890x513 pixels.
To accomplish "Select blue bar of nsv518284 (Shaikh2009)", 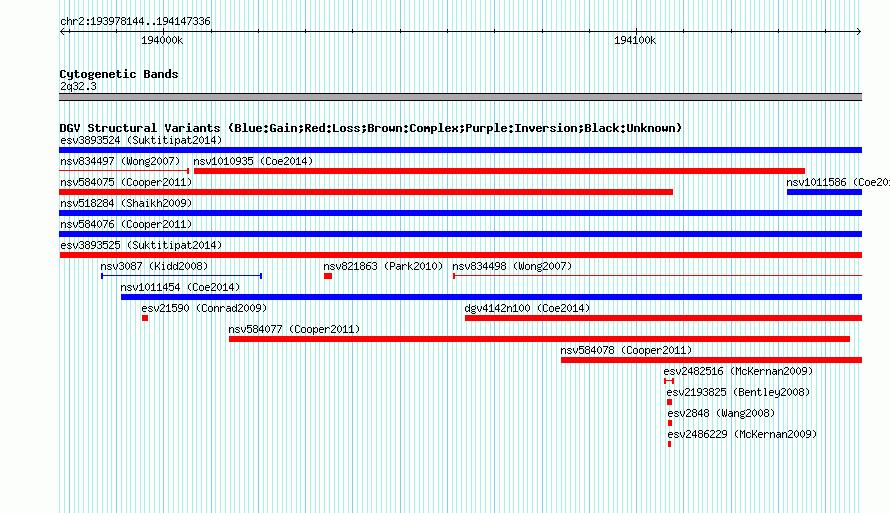I will (x=460, y=213).
